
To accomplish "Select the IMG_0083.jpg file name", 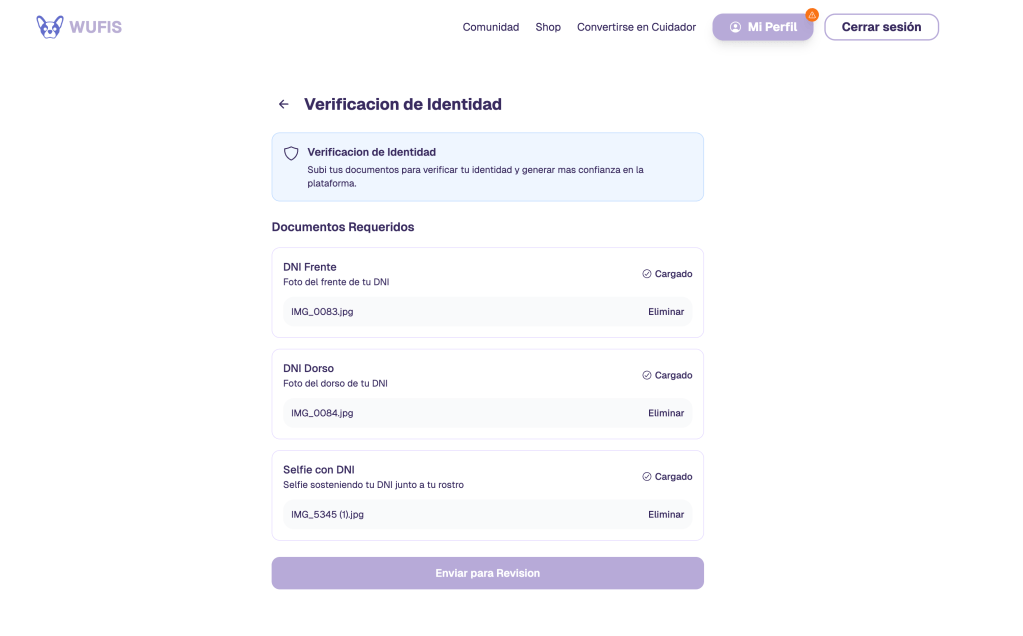I will [x=322, y=312].
